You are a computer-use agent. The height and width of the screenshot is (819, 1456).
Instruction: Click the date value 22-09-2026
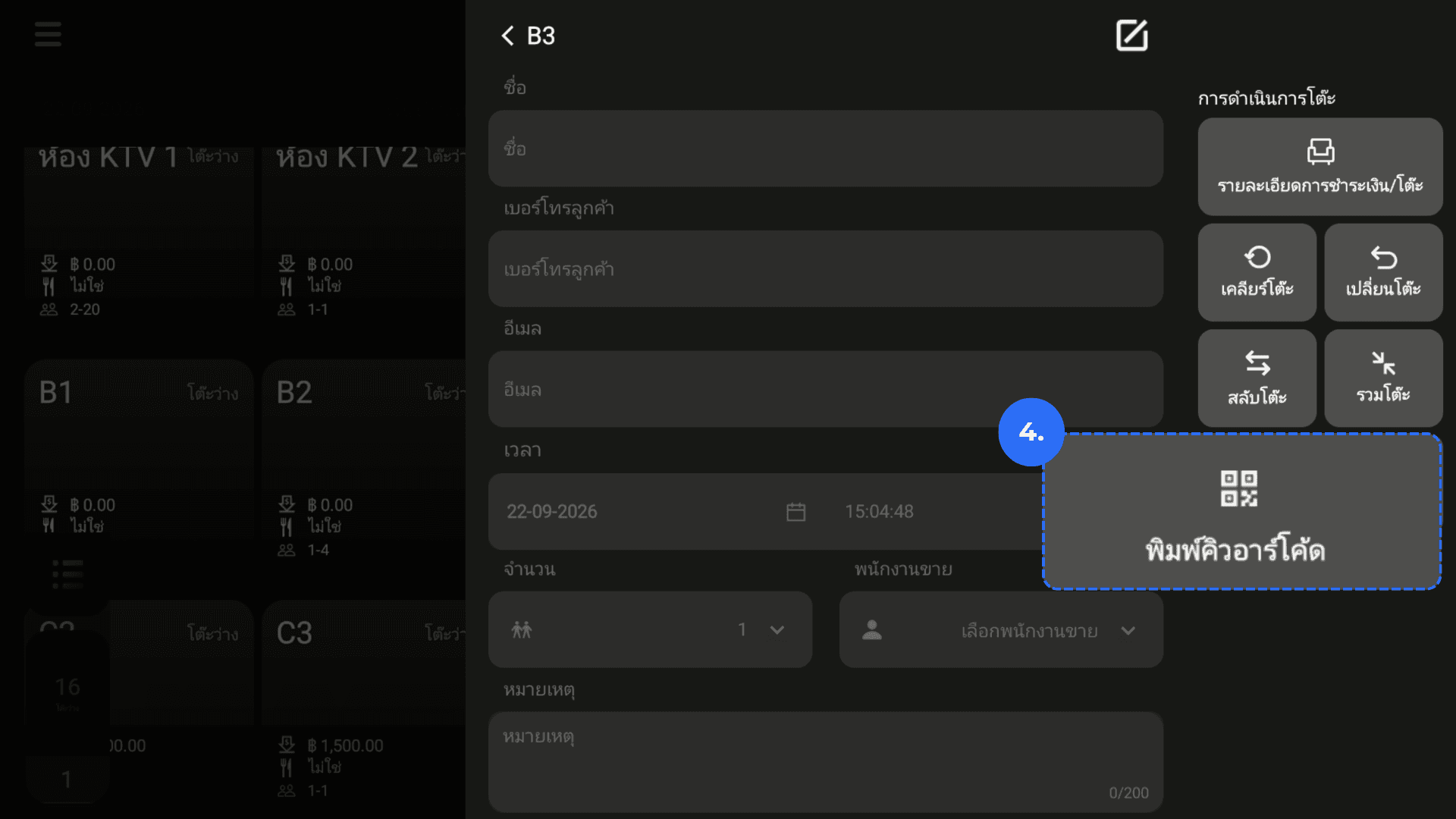click(x=551, y=512)
